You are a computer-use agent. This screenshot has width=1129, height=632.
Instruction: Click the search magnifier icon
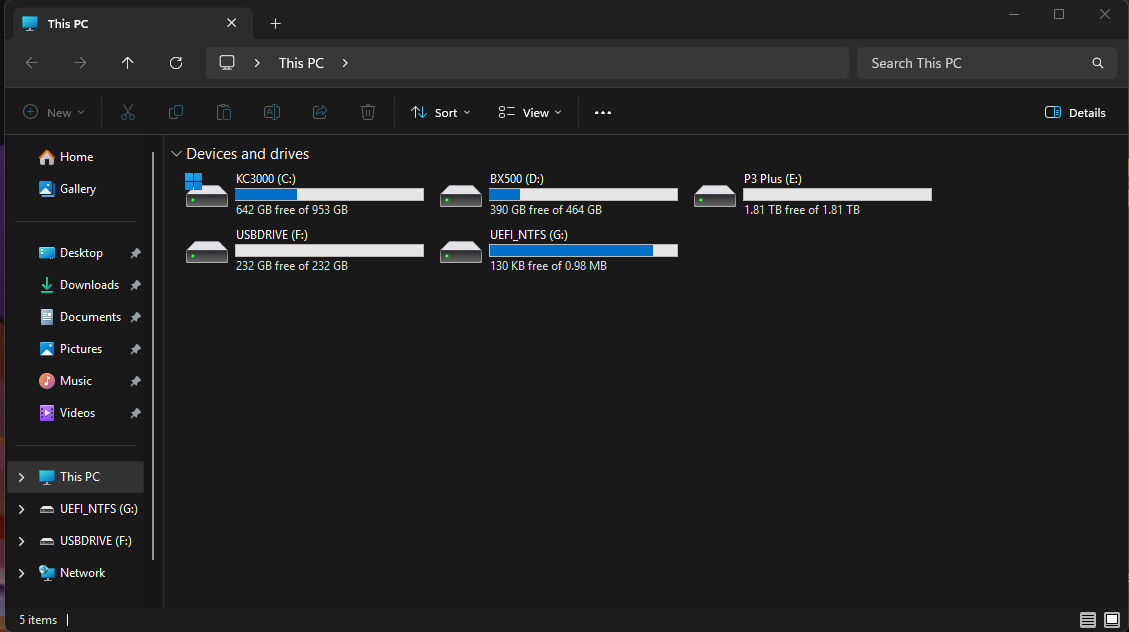pyautogui.click(x=1097, y=63)
